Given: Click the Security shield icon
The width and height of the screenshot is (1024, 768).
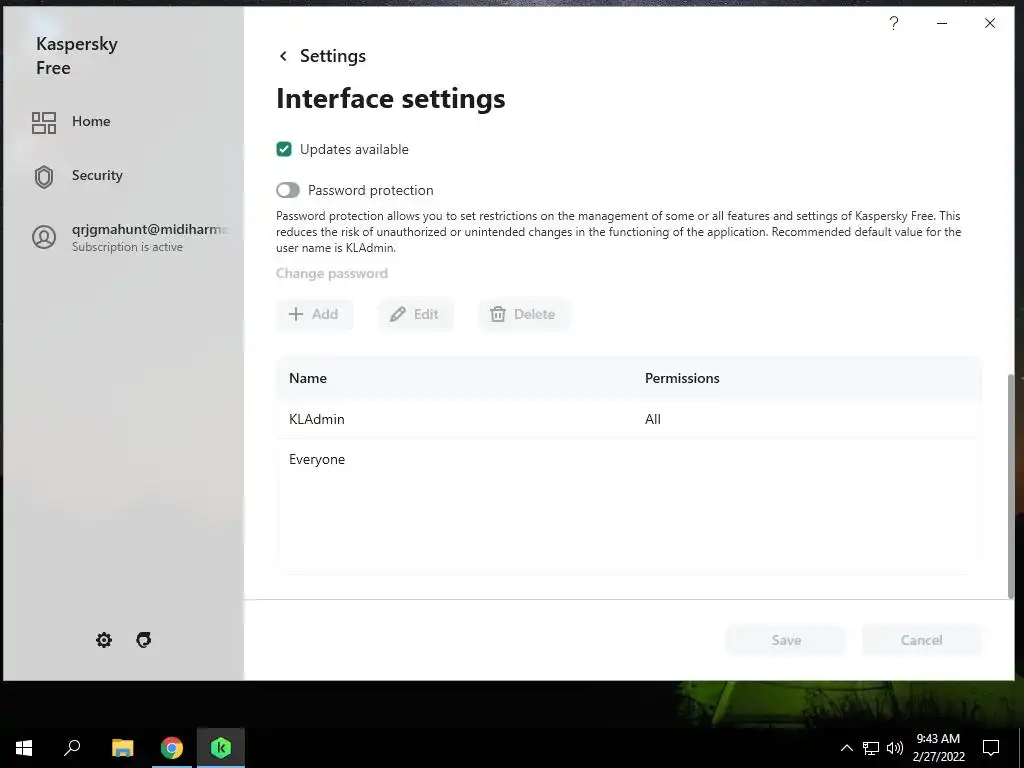Looking at the screenshot, I should tap(44, 176).
